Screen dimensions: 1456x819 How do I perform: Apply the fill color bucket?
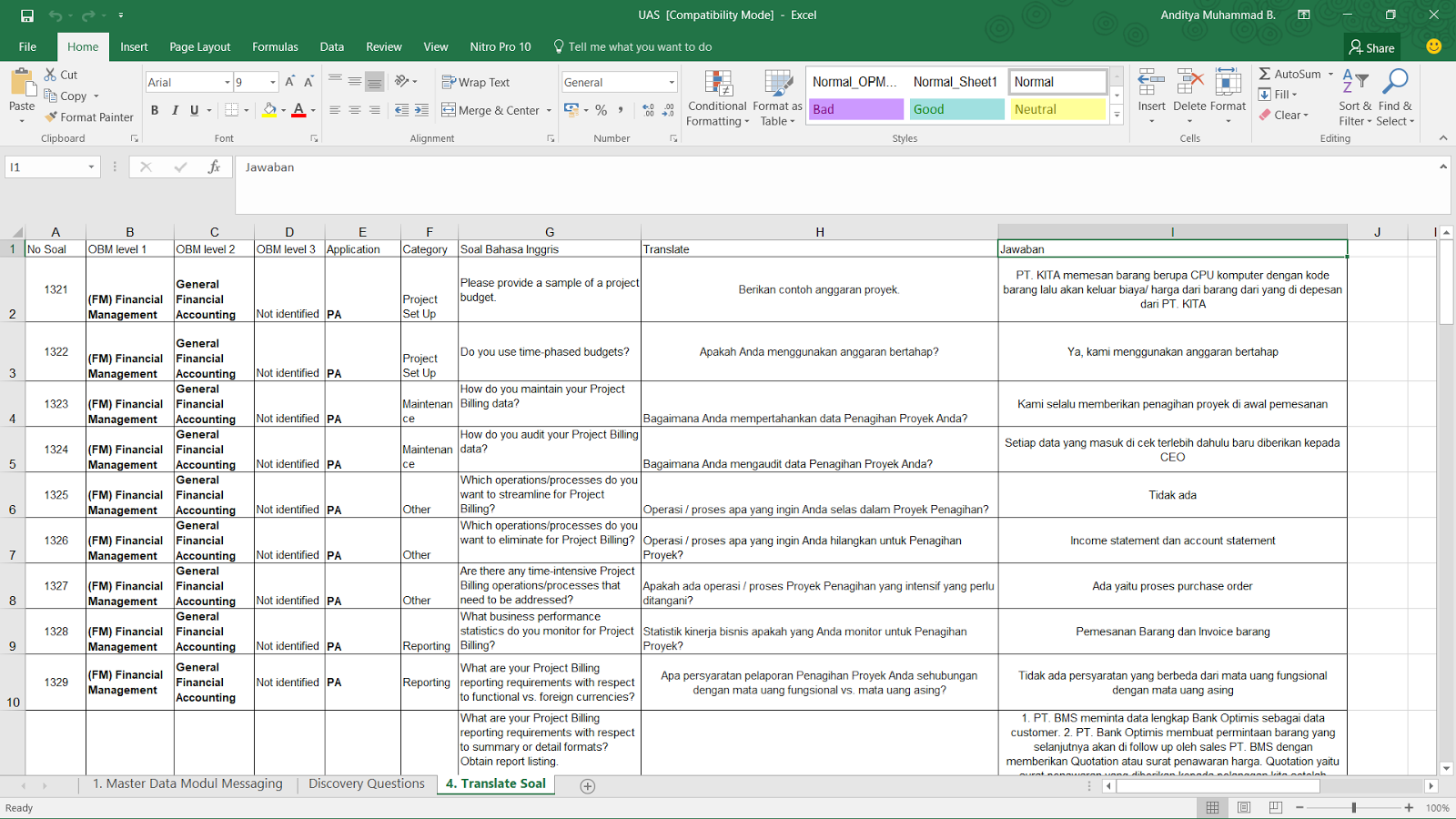269,110
